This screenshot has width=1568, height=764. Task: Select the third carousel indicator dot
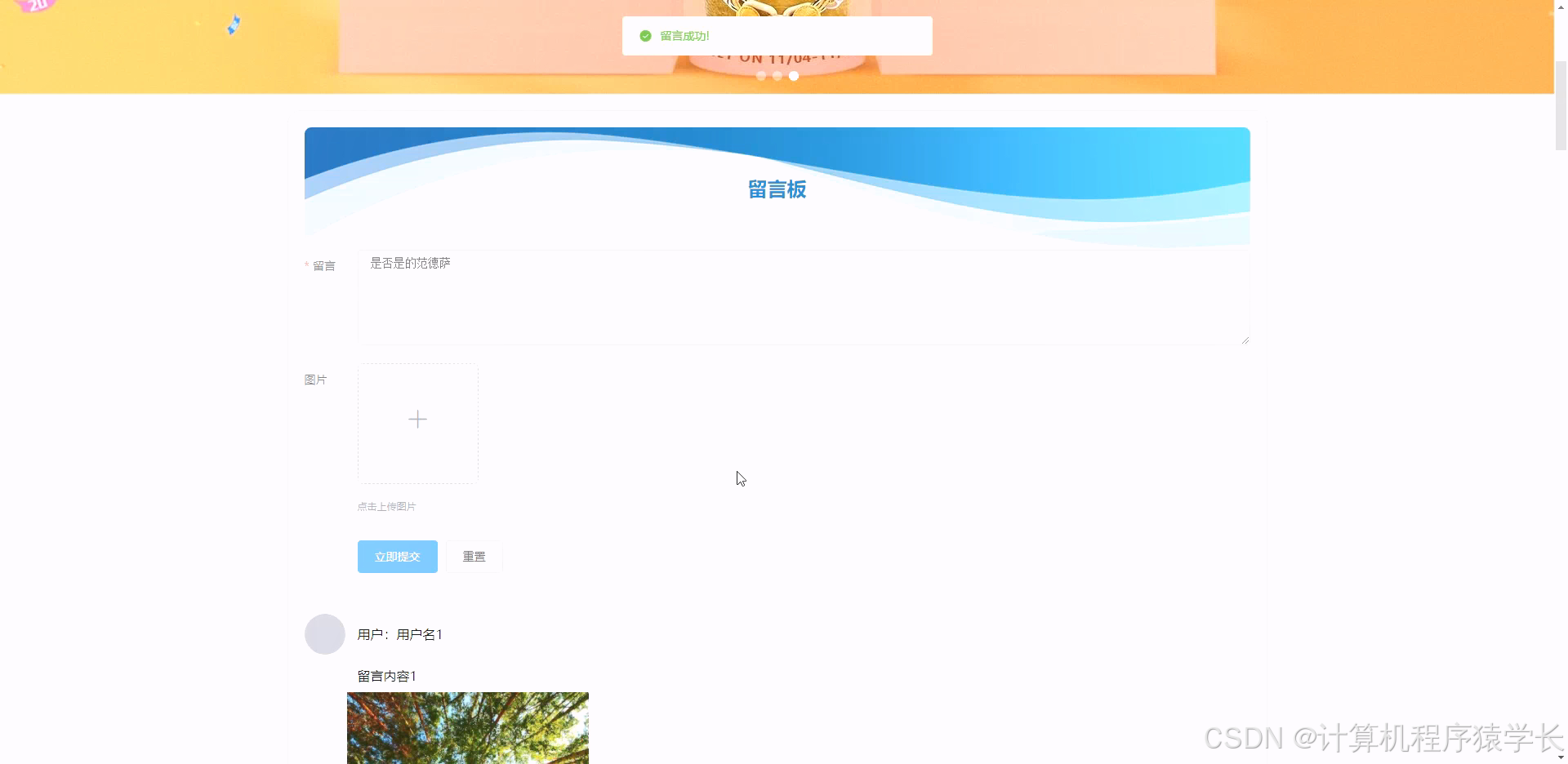click(x=794, y=75)
